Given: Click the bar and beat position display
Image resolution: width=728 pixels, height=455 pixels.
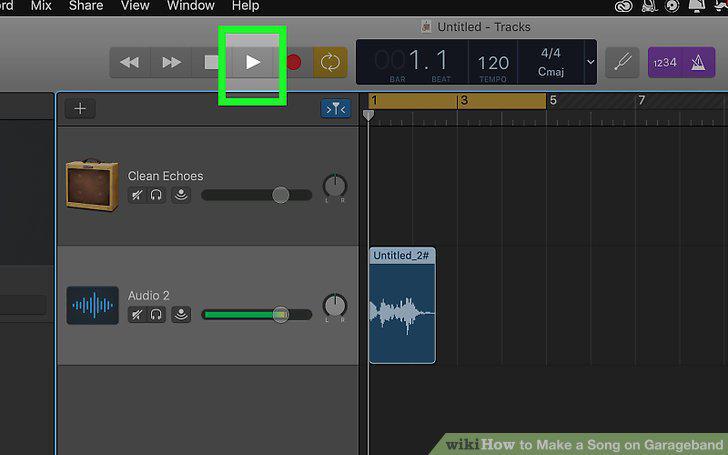Looking at the screenshot, I should pyautogui.click(x=412, y=61).
